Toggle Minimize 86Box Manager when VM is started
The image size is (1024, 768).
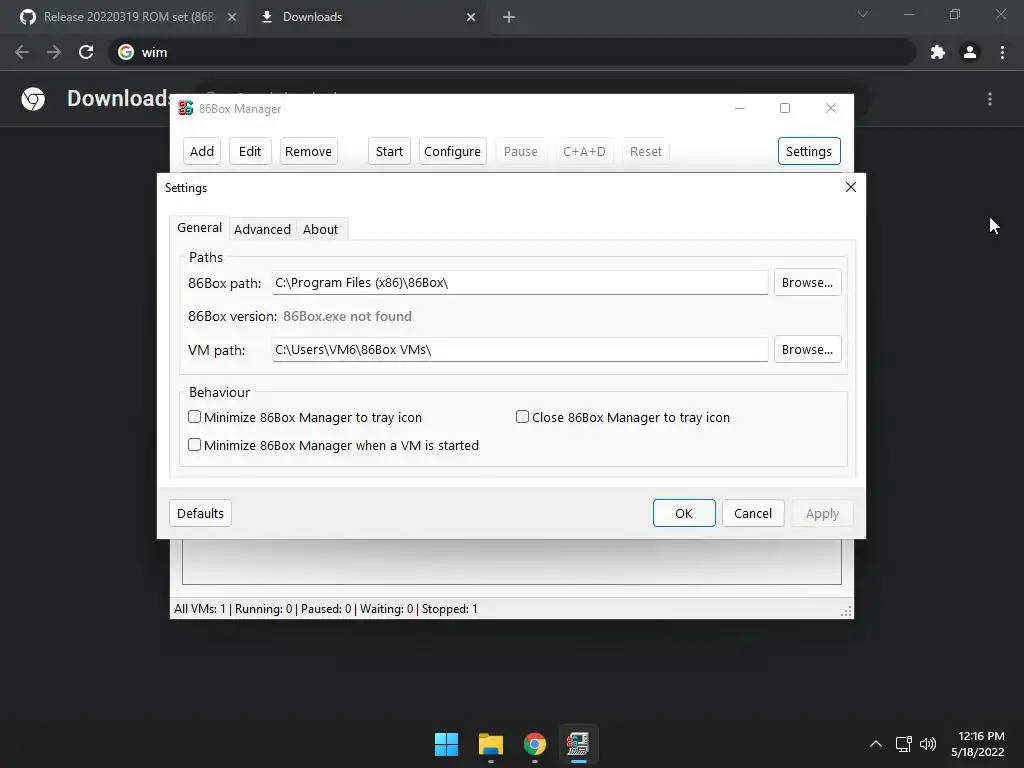(334, 445)
